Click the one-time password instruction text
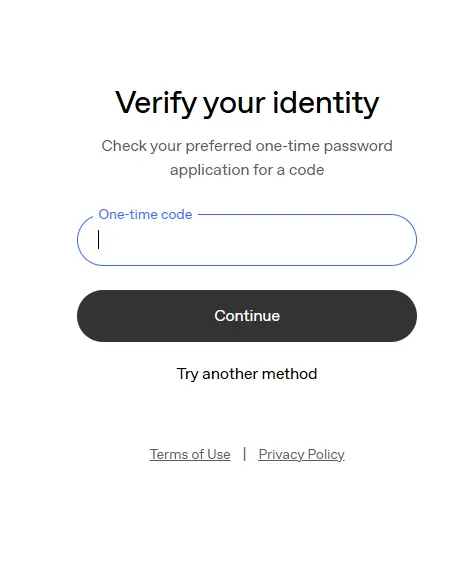Screen dimensions: 476x570 coord(247,158)
